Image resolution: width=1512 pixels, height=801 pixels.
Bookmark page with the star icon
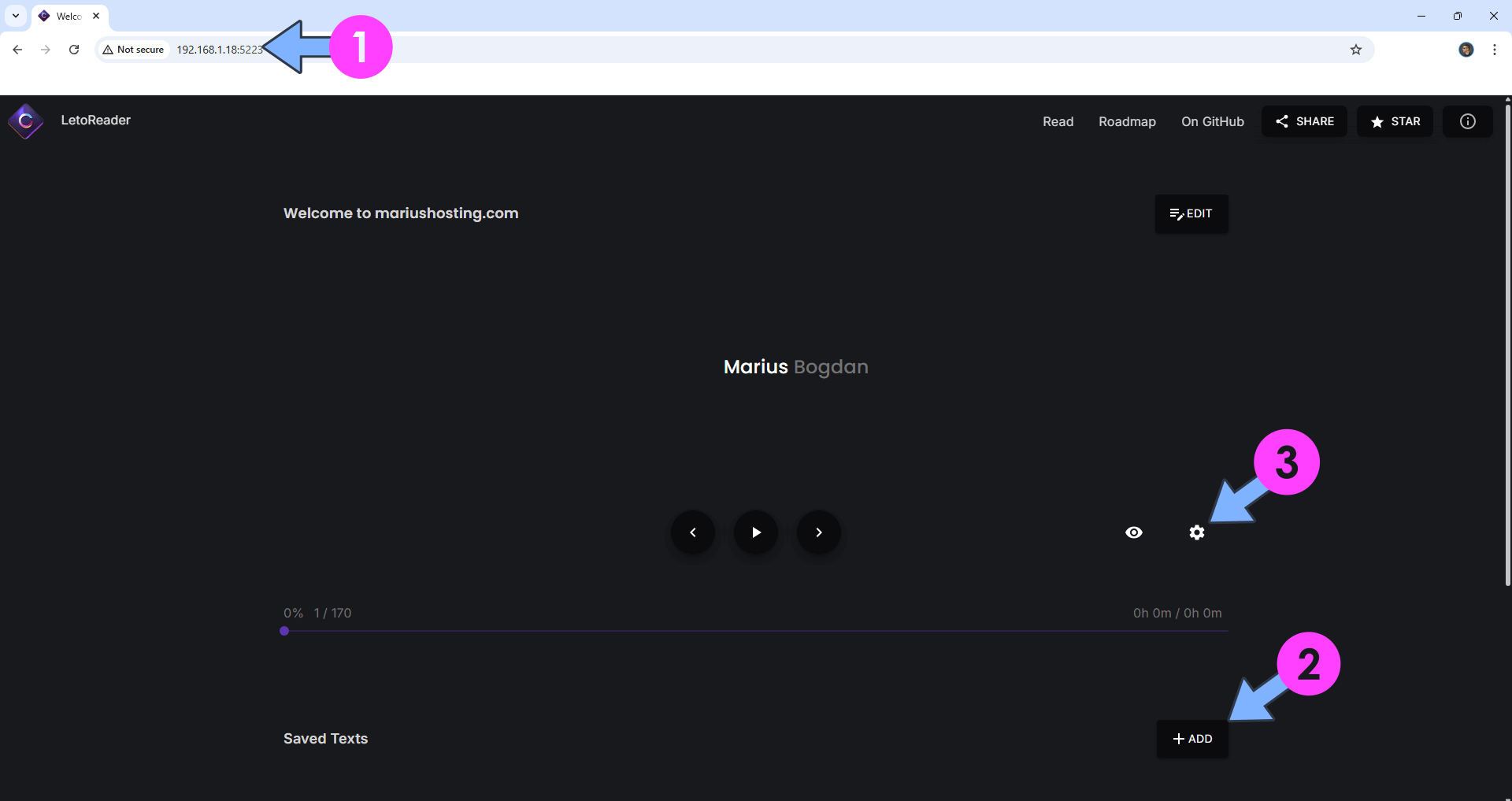point(1355,50)
